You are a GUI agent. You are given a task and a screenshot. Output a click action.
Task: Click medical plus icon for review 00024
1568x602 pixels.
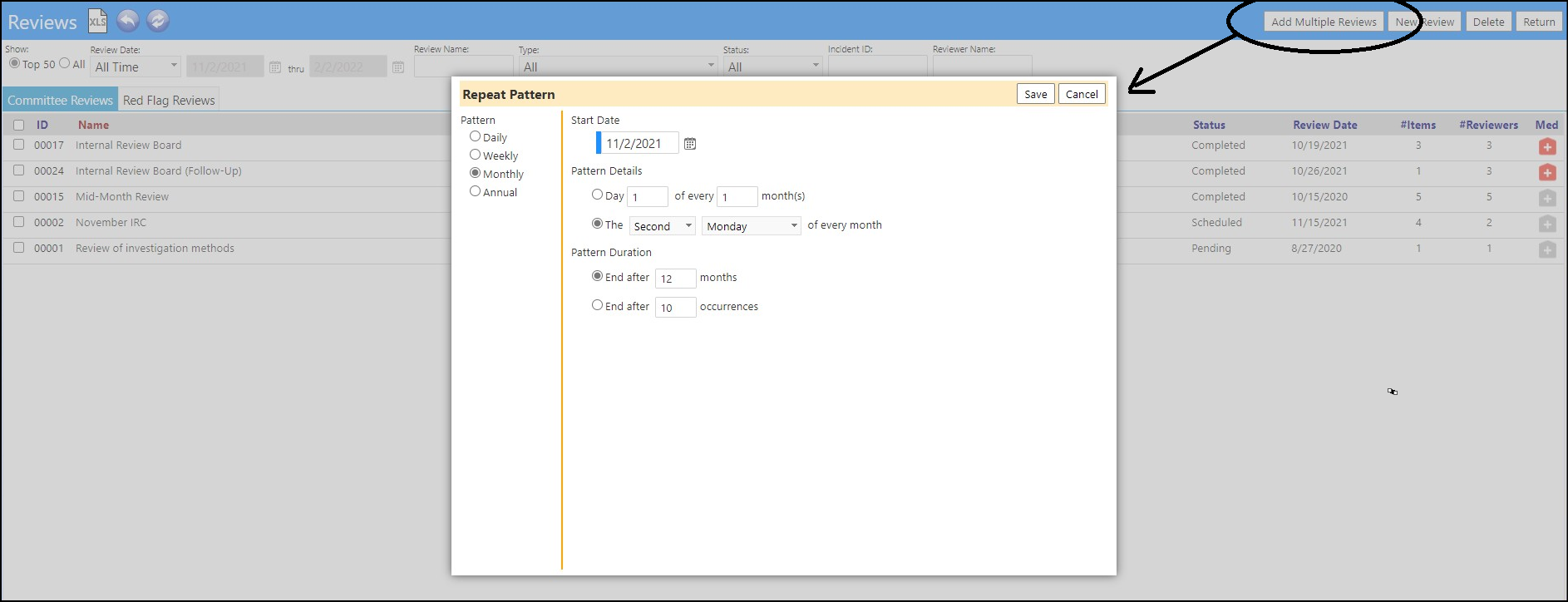1547,173
